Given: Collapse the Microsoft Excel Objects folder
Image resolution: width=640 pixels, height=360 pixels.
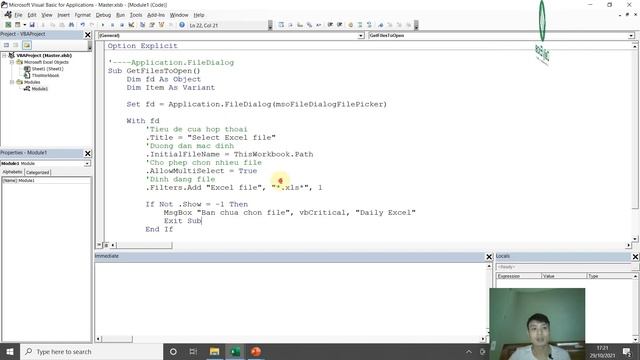Looking at the screenshot, I should coord(12,62).
